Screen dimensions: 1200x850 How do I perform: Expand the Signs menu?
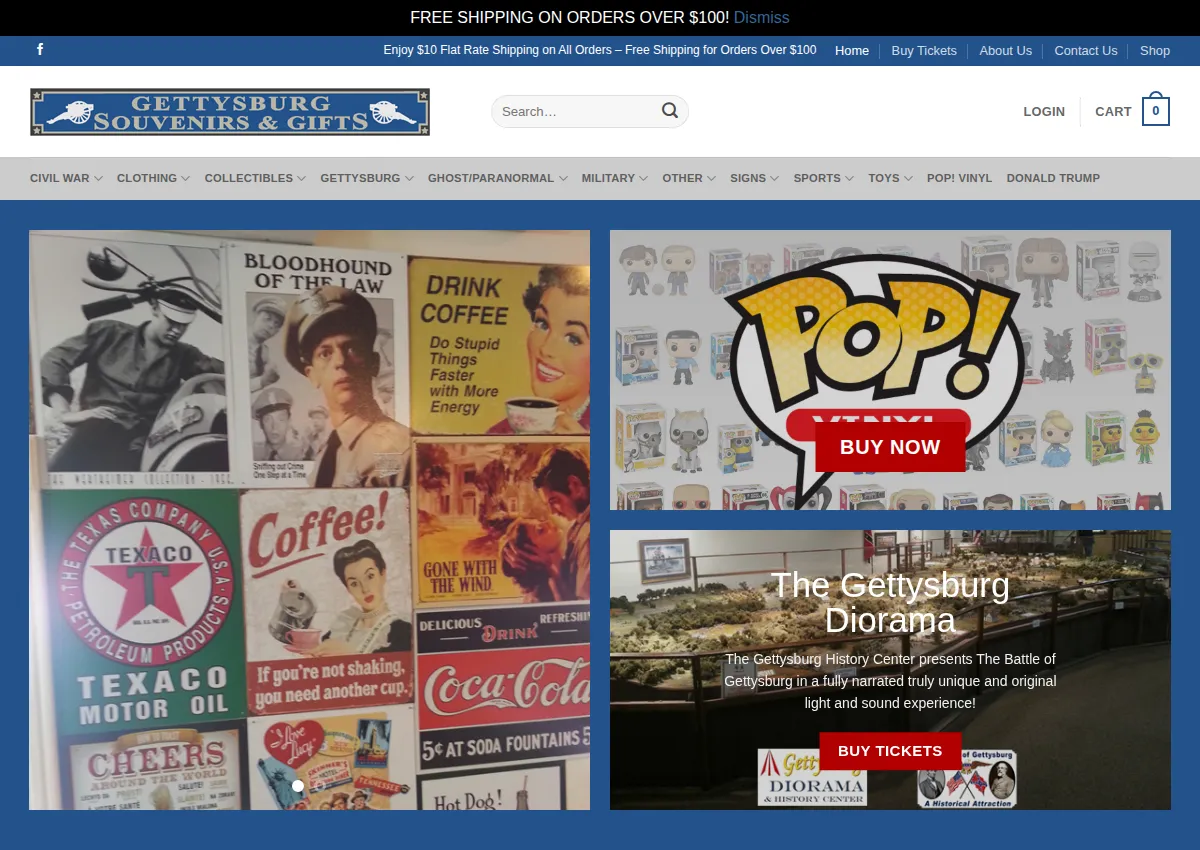[755, 178]
